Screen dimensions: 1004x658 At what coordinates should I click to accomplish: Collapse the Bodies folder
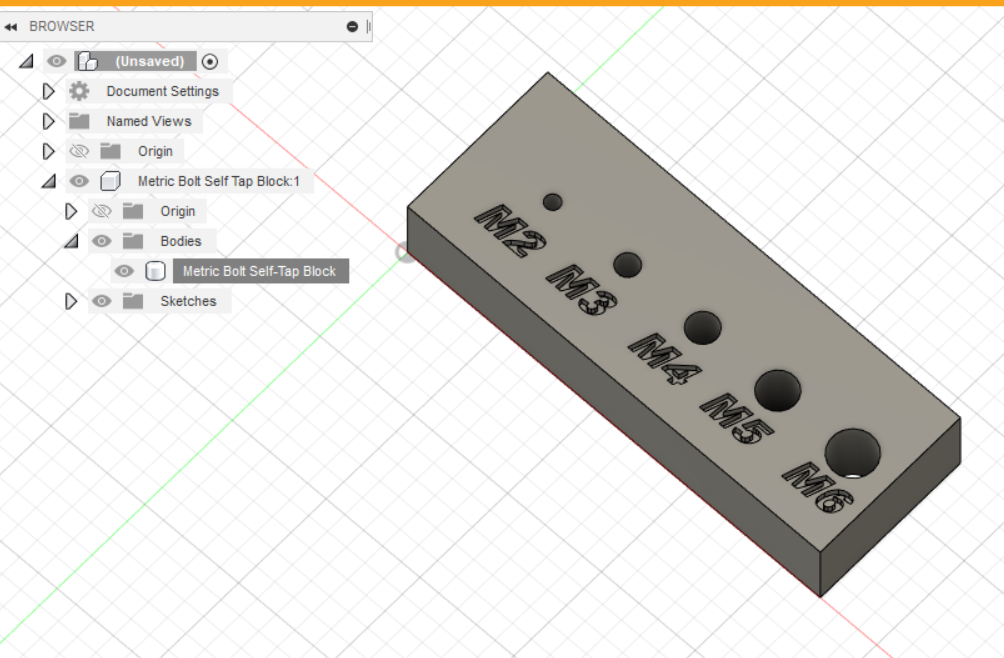click(70, 240)
